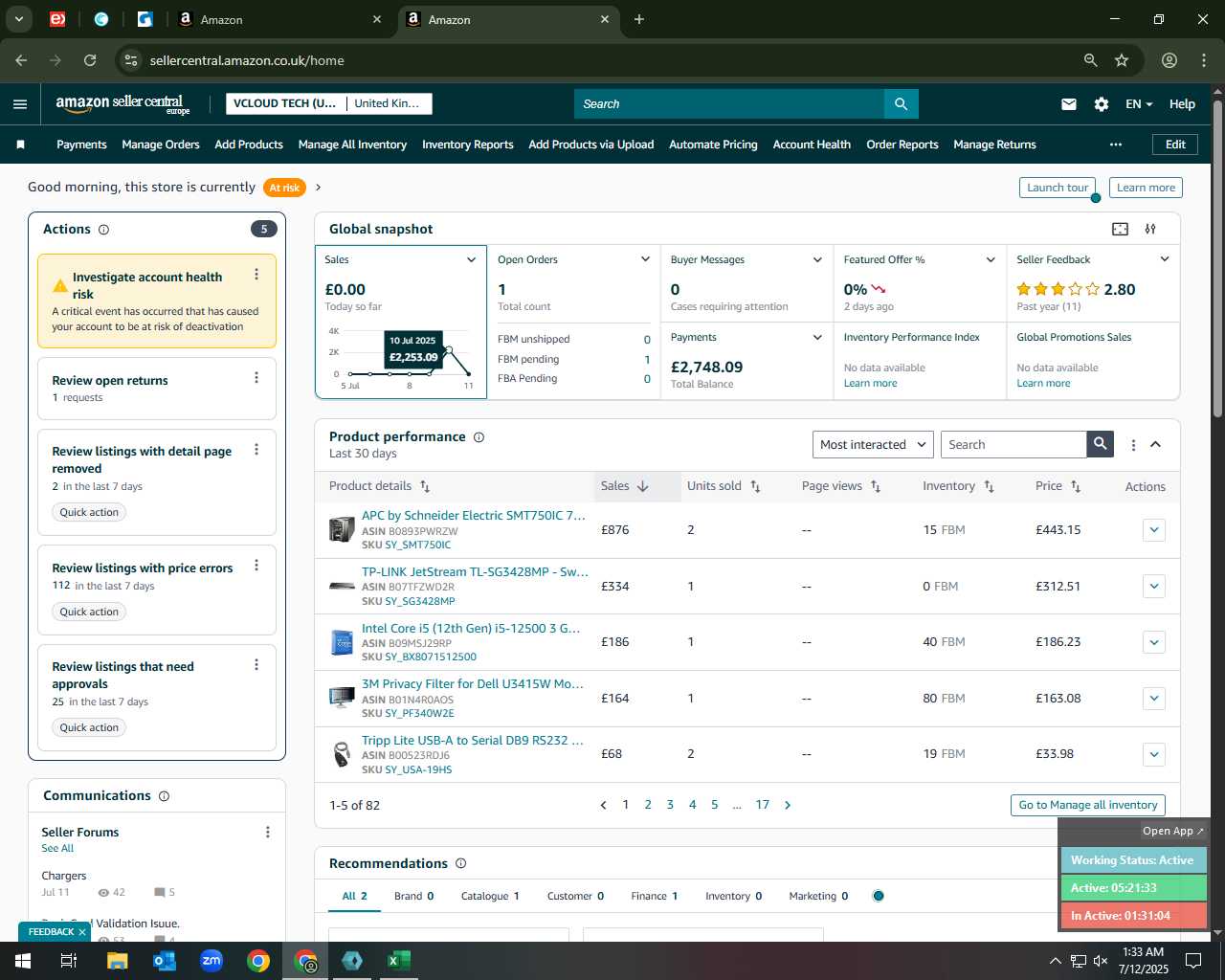Sort by Page views column arrows
1225x980 pixels.
[875, 486]
